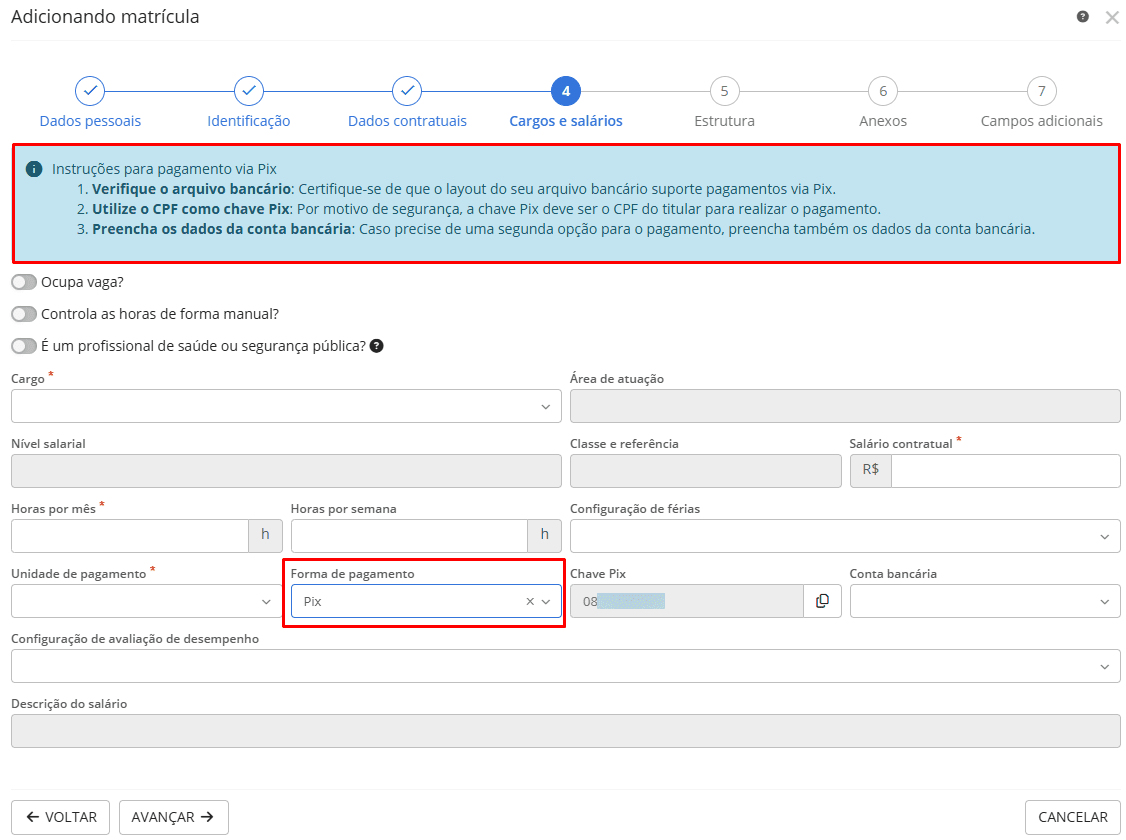The image size is (1126, 840).
Task: Copy the Chave Pix value
Action: click(822, 601)
